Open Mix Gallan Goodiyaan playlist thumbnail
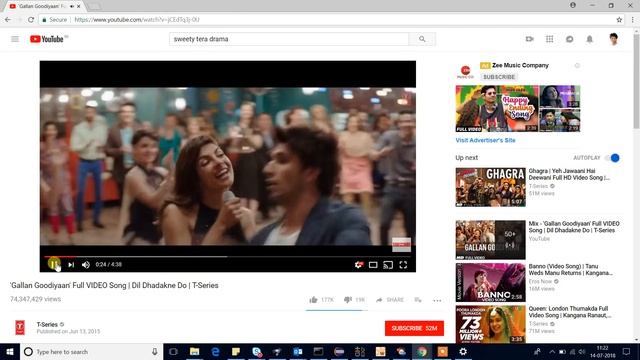This screenshot has height=360, width=640. pyautogui.click(x=491, y=240)
